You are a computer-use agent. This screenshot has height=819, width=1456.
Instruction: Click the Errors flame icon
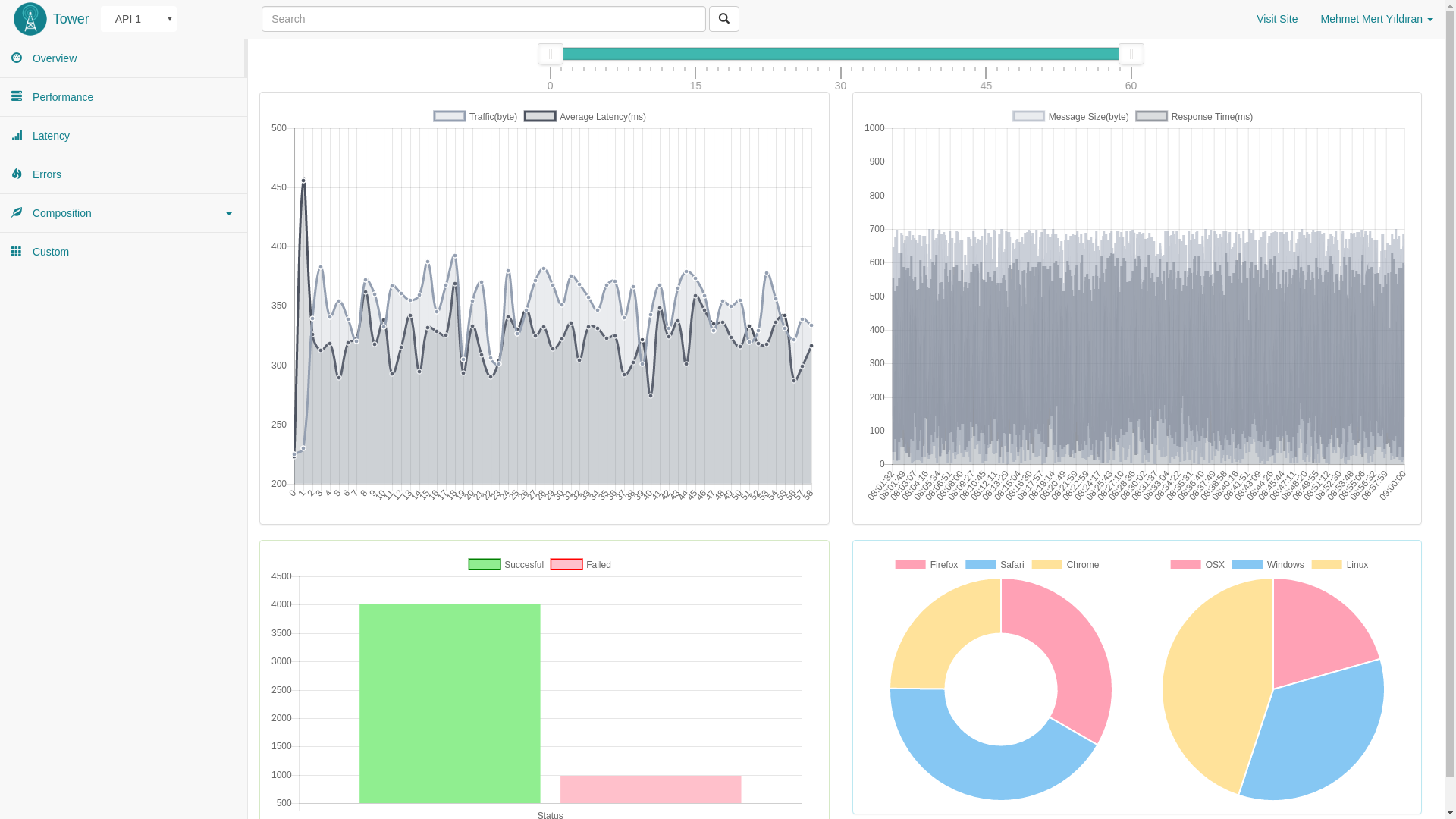[17, 174]
